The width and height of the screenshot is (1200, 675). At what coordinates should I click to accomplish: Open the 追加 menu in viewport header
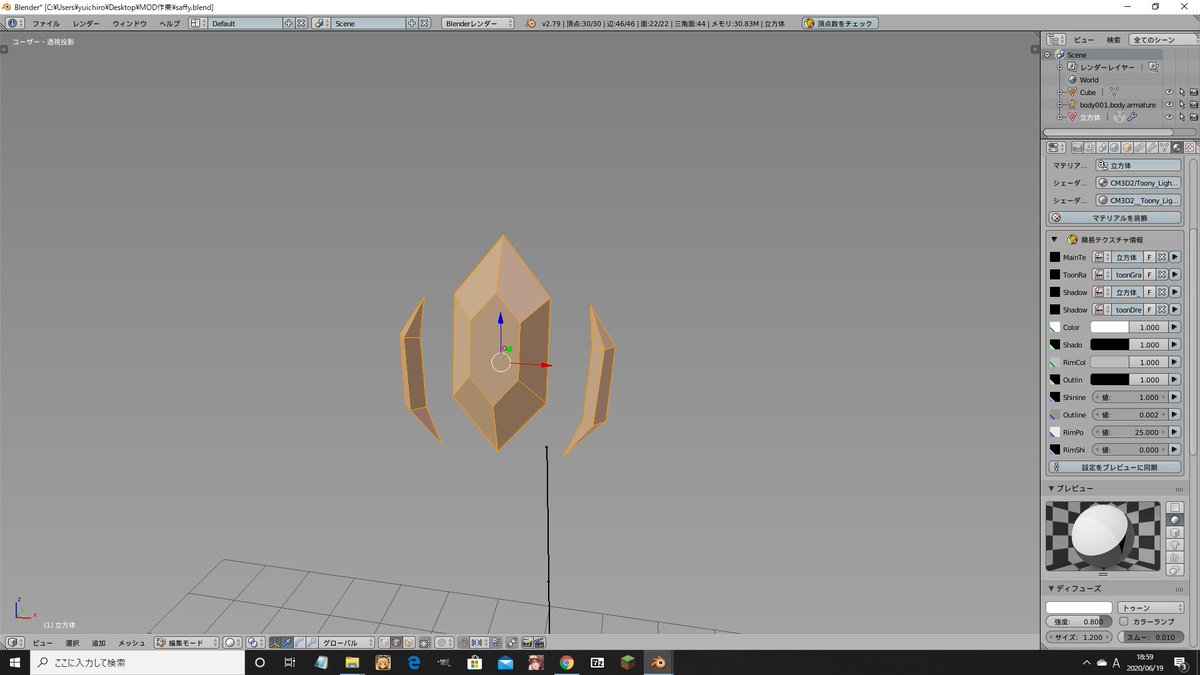99,642
